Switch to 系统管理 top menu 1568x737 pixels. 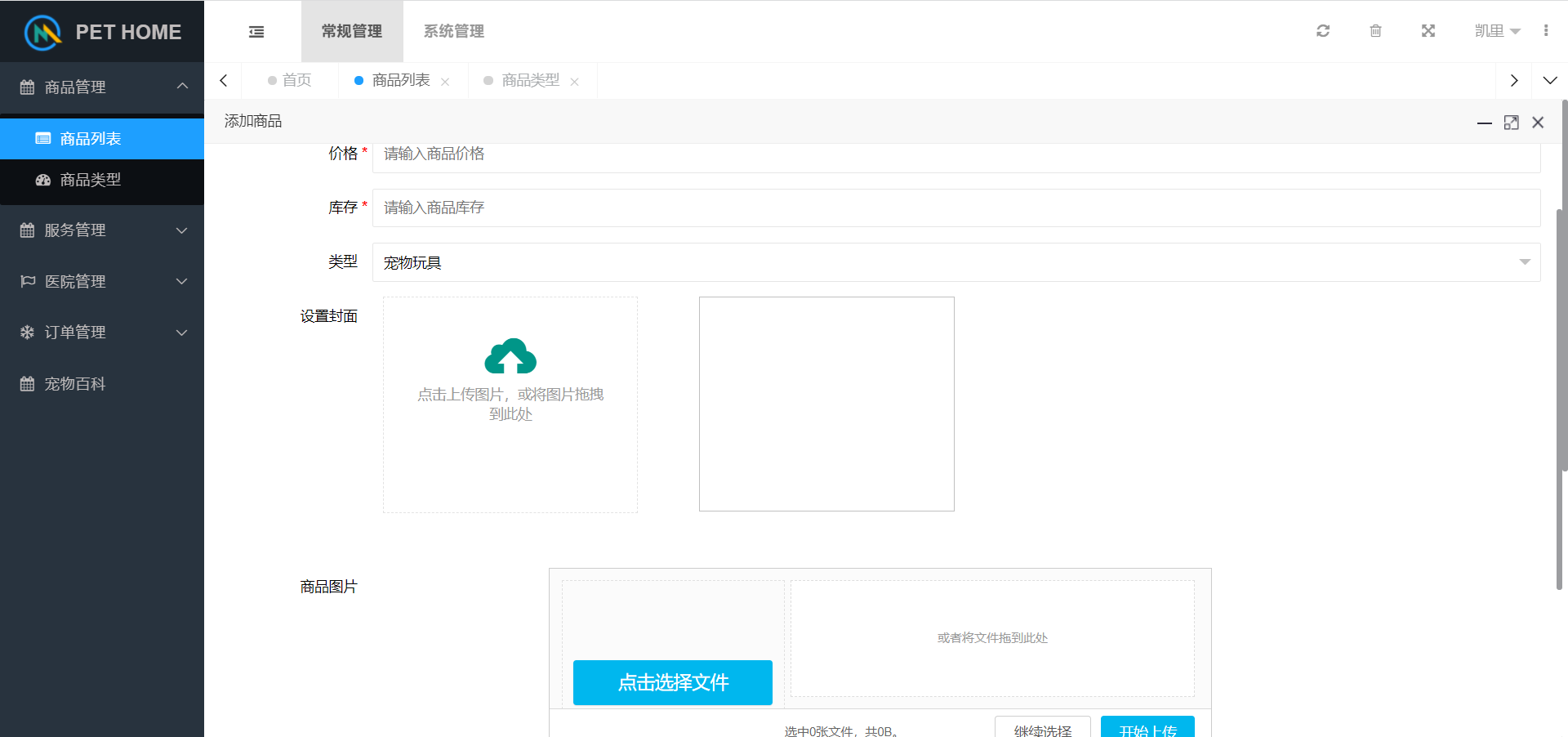click(454, 31)
